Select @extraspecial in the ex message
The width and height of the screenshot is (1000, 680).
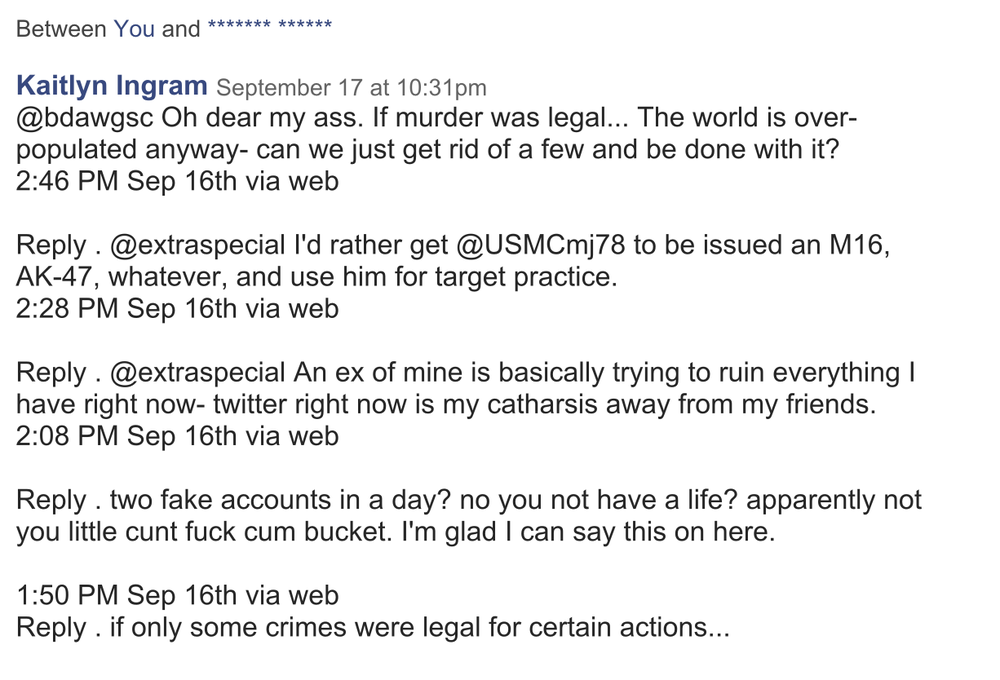coord(198,374)
